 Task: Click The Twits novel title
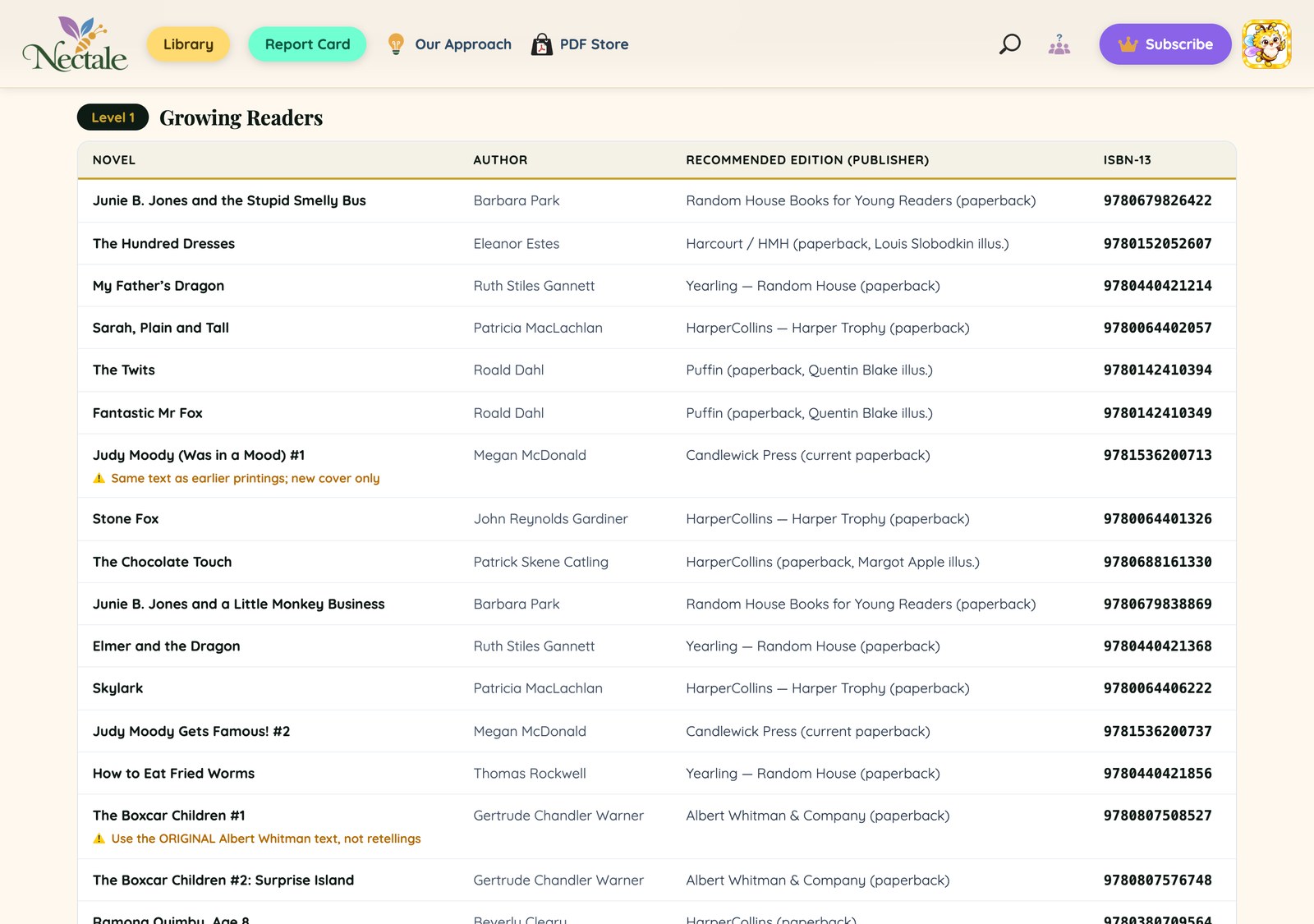(x=123, y=370)
